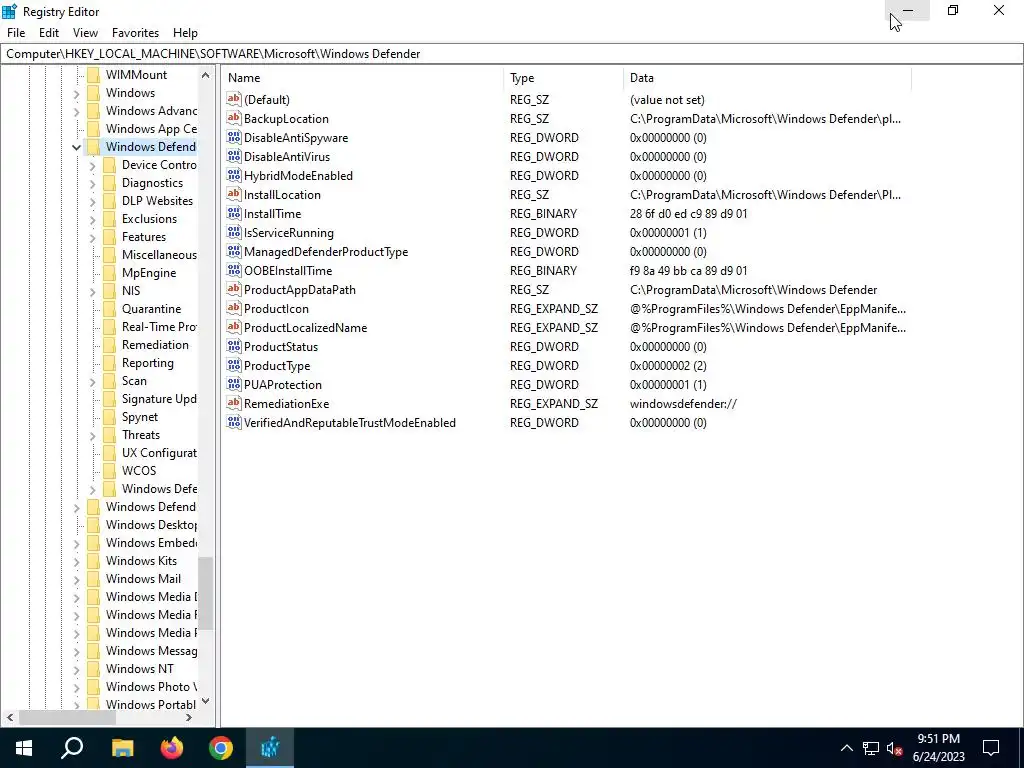Expand the Exclusions subkey
Viewport: 1024px width, 768px height.
(93, 219)
